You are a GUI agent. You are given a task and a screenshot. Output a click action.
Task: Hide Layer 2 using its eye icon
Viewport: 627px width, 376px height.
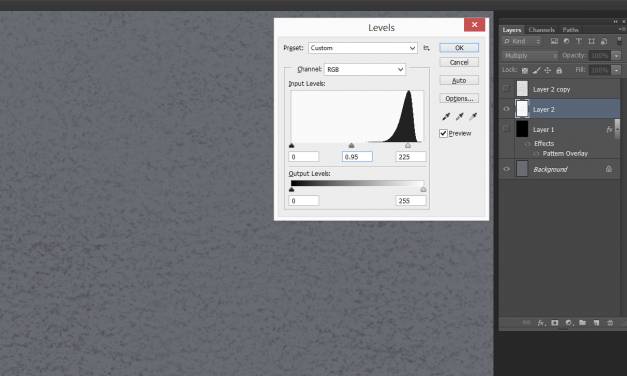506,109
